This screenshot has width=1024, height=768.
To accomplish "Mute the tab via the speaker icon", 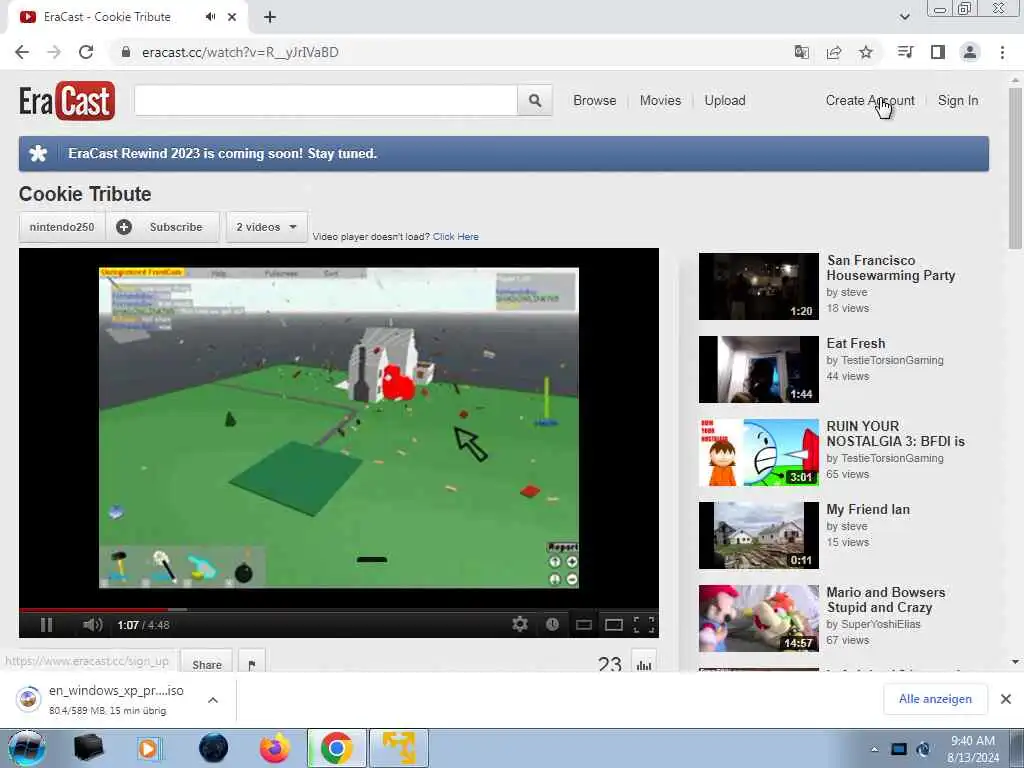I will pos(210,17).
